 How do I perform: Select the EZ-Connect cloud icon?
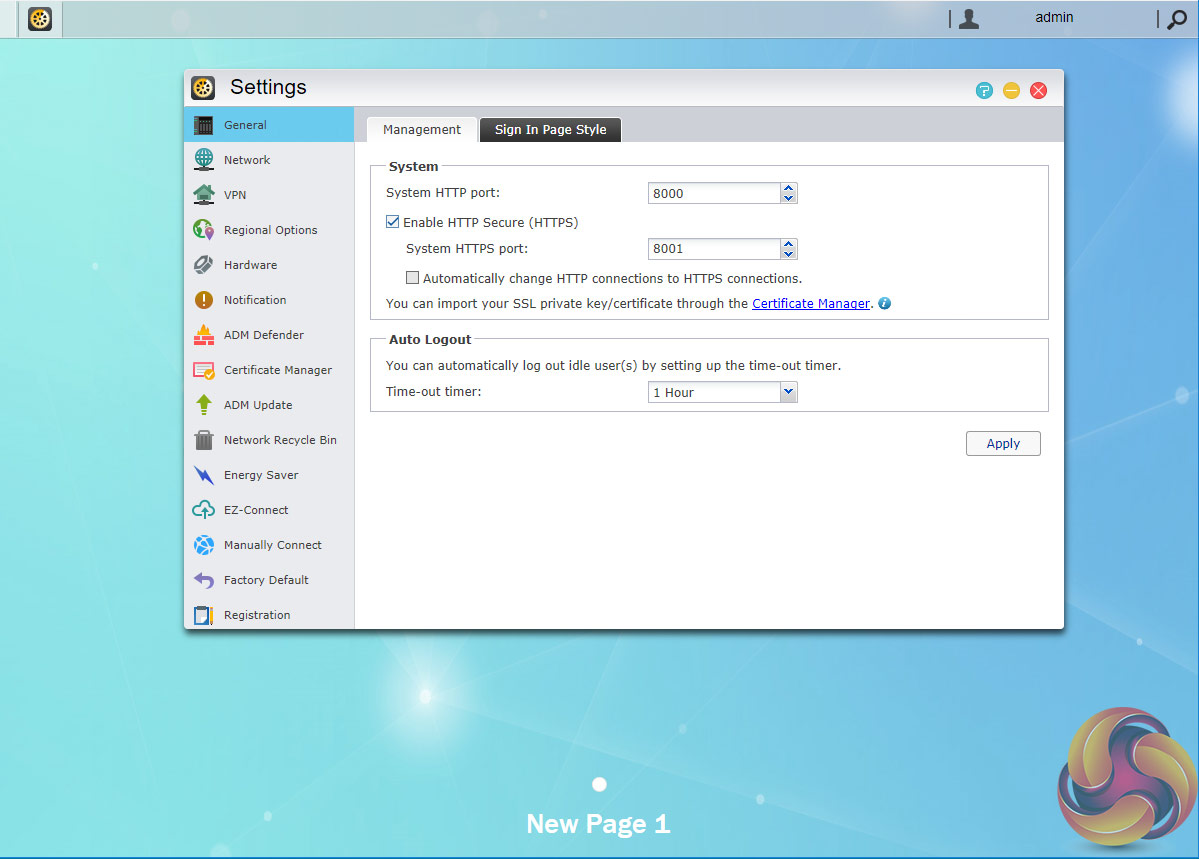click(x=204, y=510)
